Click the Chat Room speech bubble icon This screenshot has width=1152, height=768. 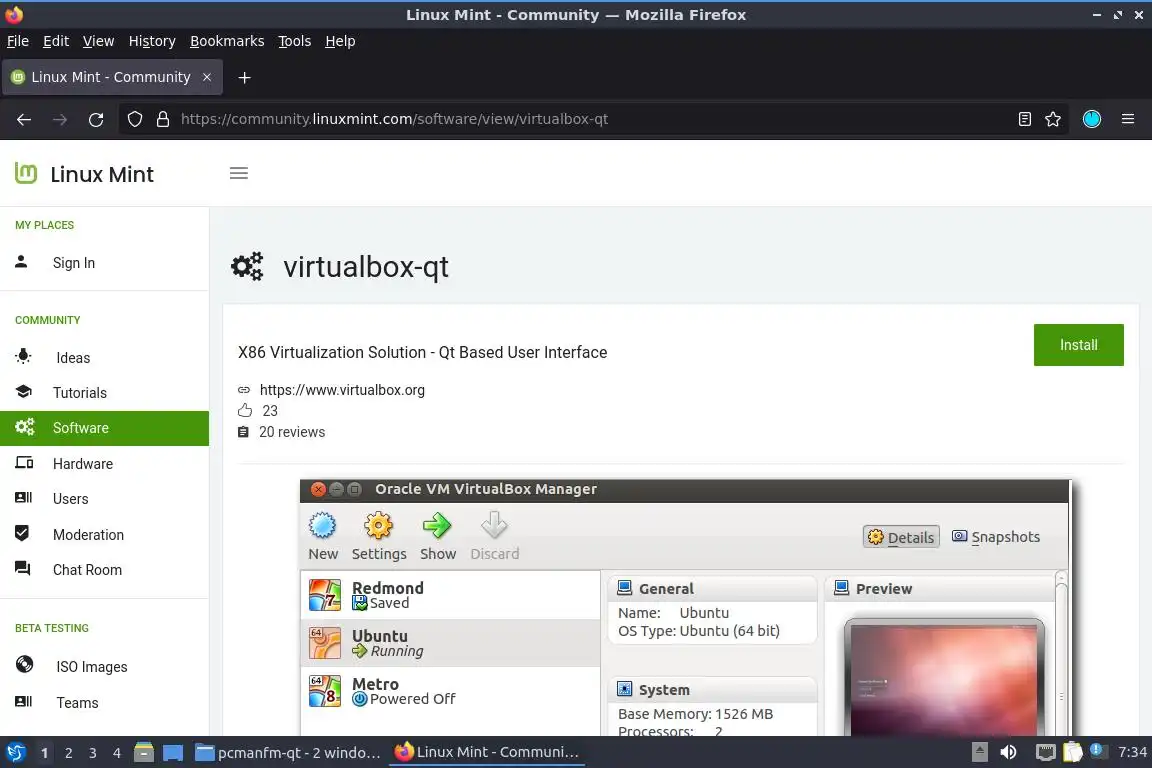coord(23,568)
